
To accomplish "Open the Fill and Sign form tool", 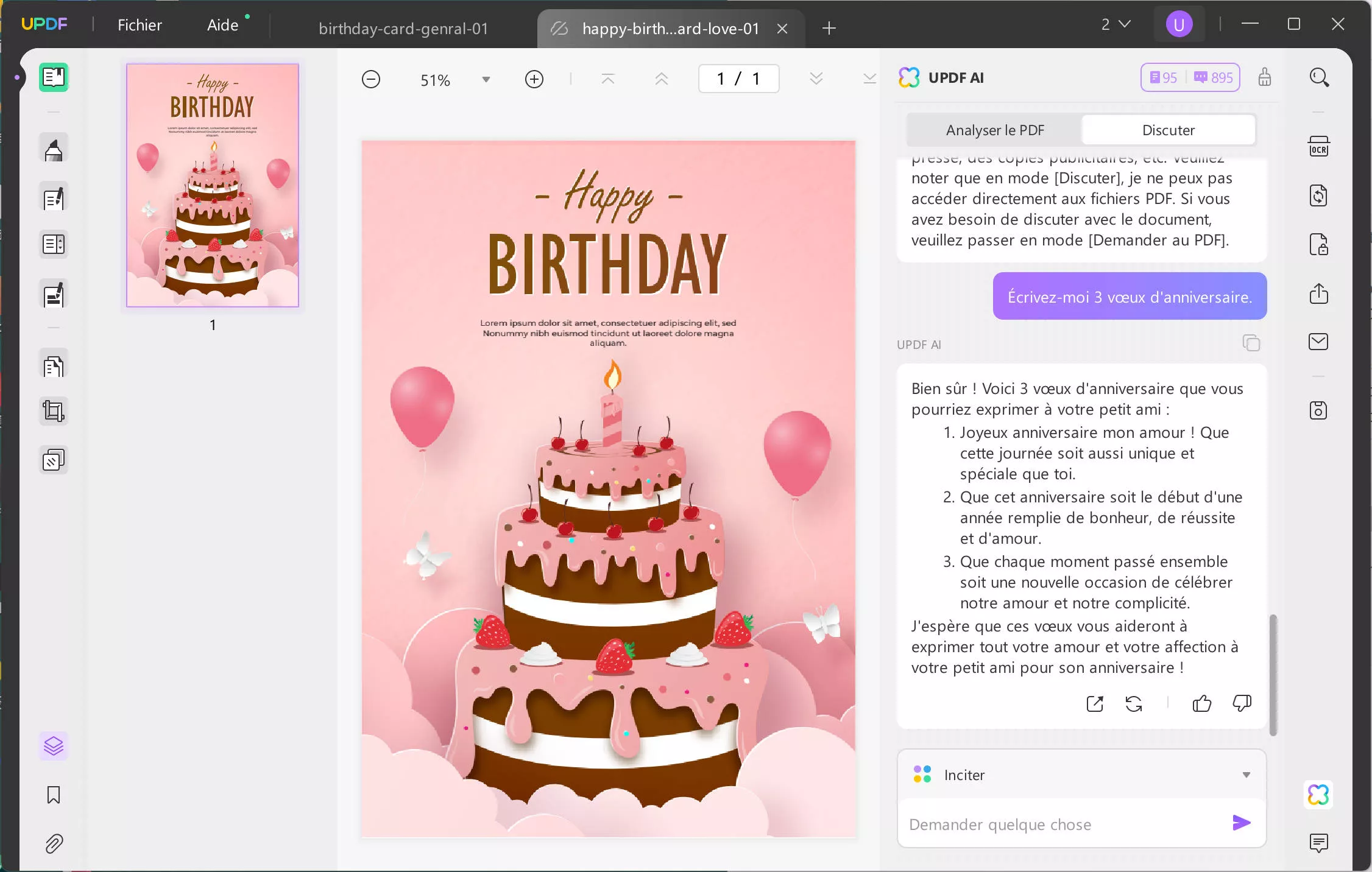I will coord(54,294).
